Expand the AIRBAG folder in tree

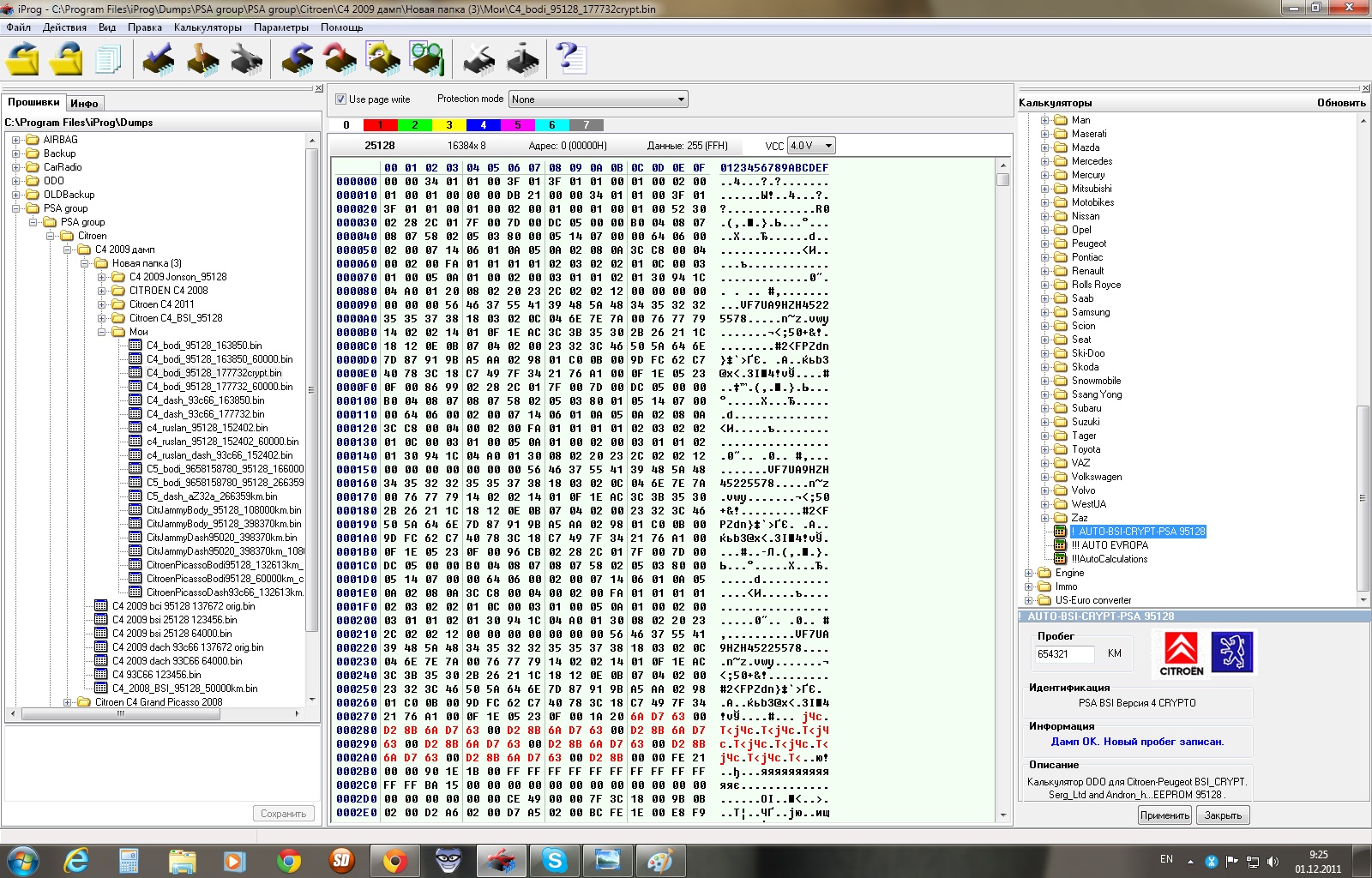click(16, 140)
